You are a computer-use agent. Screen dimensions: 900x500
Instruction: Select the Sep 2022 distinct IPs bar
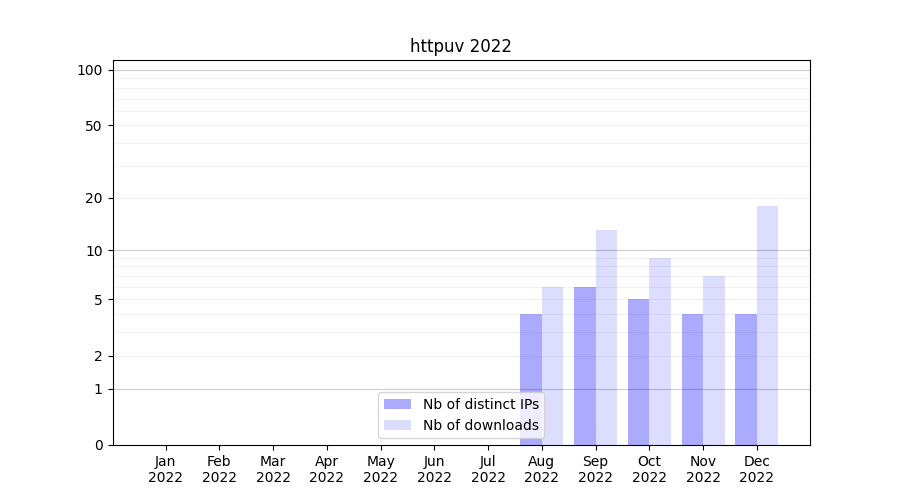[585, 366]
